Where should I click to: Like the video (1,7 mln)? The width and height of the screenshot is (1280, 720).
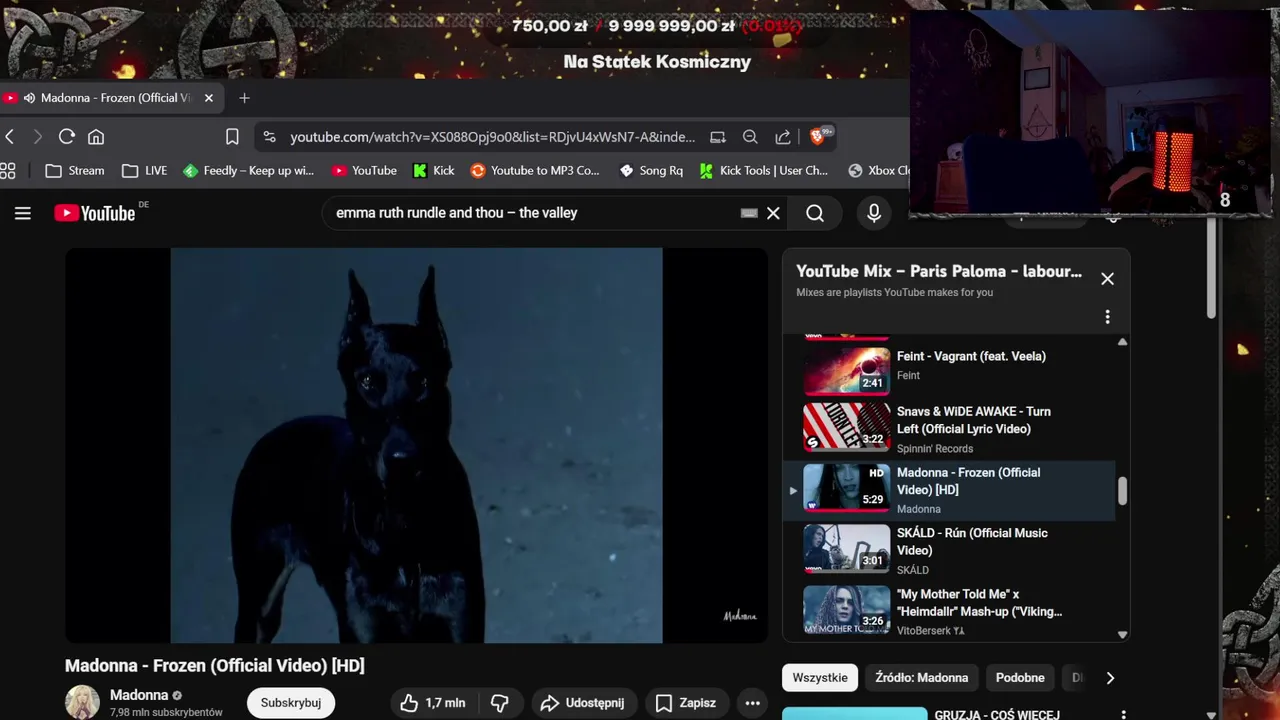(x=433, y=703)
